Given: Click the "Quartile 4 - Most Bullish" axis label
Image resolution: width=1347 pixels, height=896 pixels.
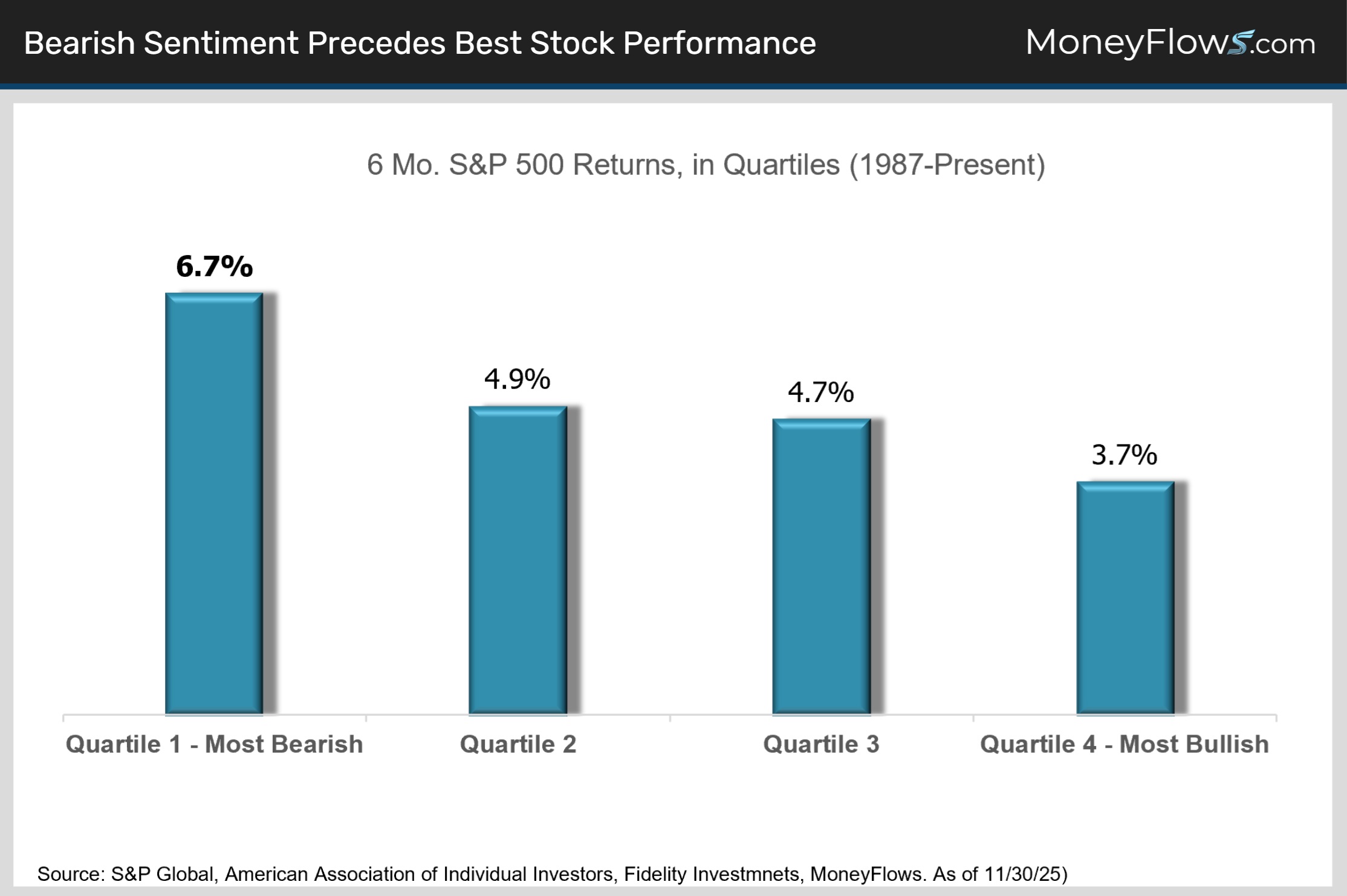Looking at the screenshot, I should tap(1124, 744).
